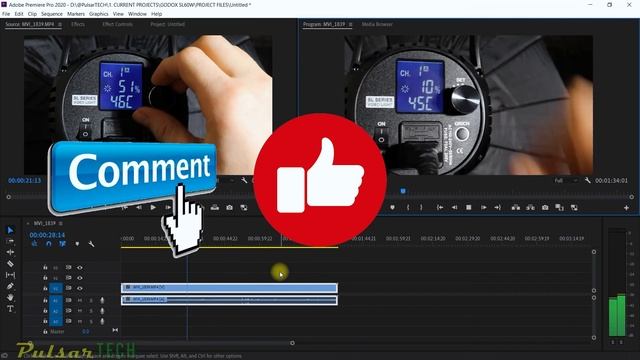Select the Pen tool
This screenshot has width=640, height=360.
pyautogui.click(x=11, y=286)
